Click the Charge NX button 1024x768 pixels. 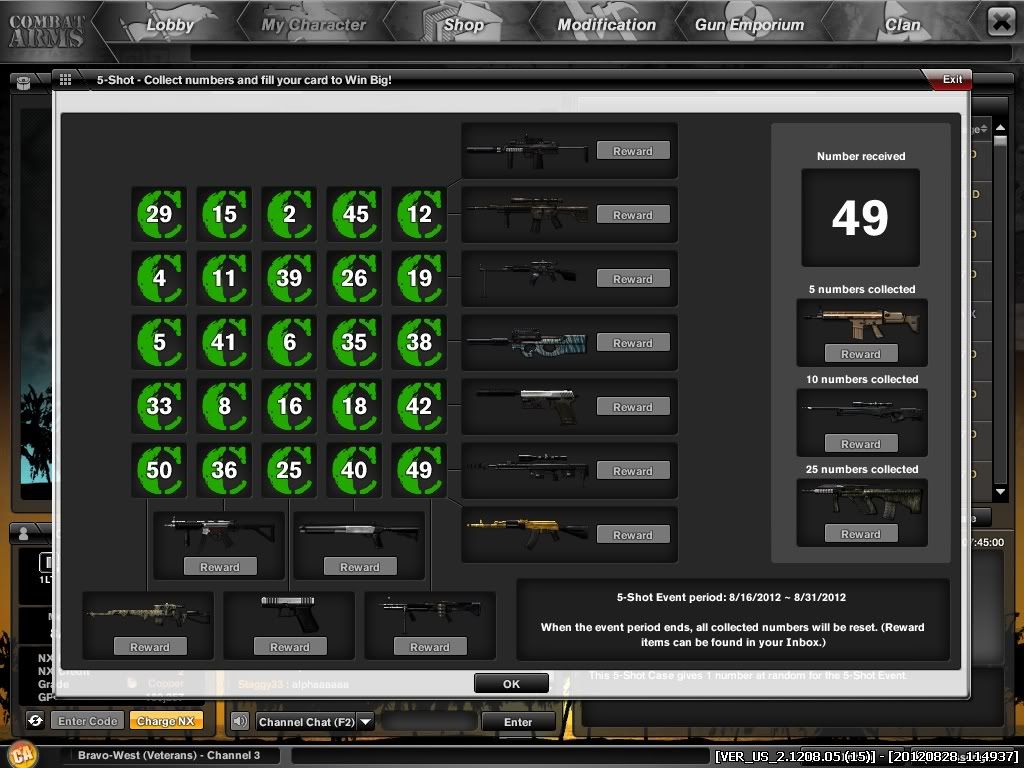(166, 720)
